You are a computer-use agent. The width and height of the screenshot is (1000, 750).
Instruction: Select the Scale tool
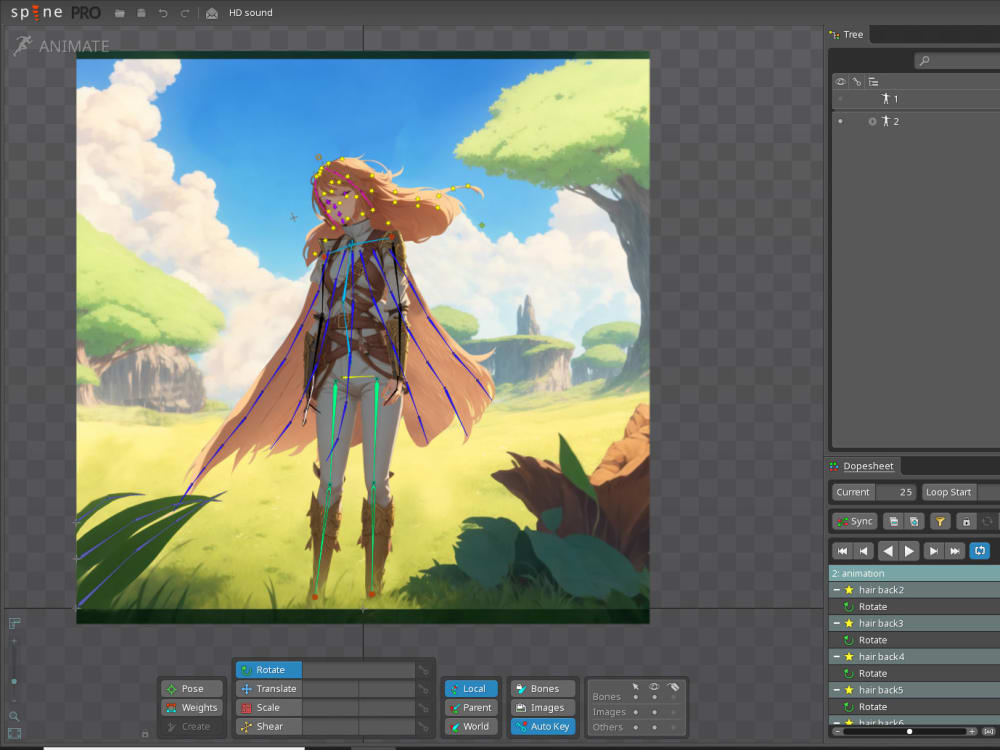(266, 707)
